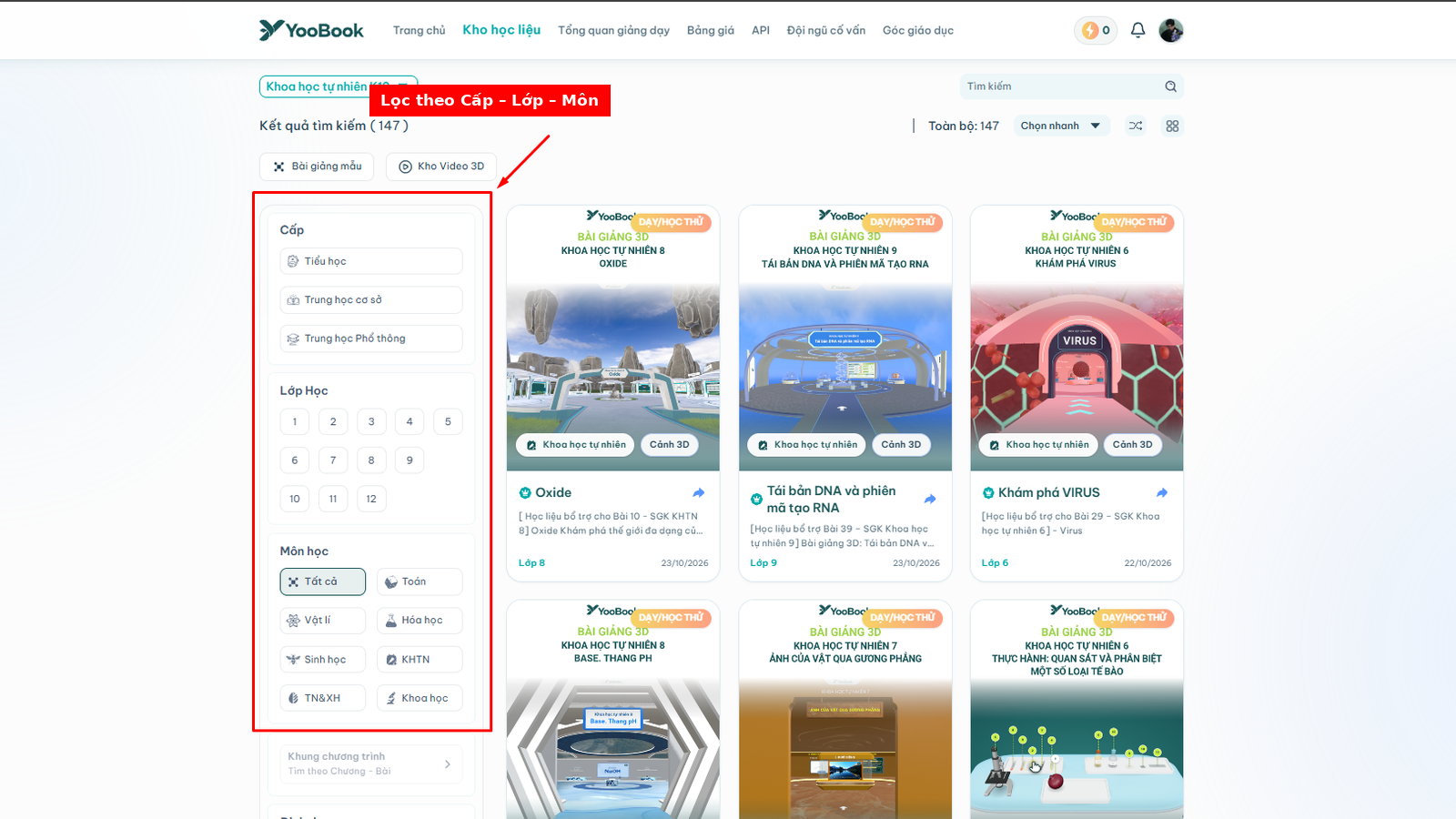Click the verified badge beside Khám phá VIRUS
This screenshot has width=1456, height=819.
988,492
